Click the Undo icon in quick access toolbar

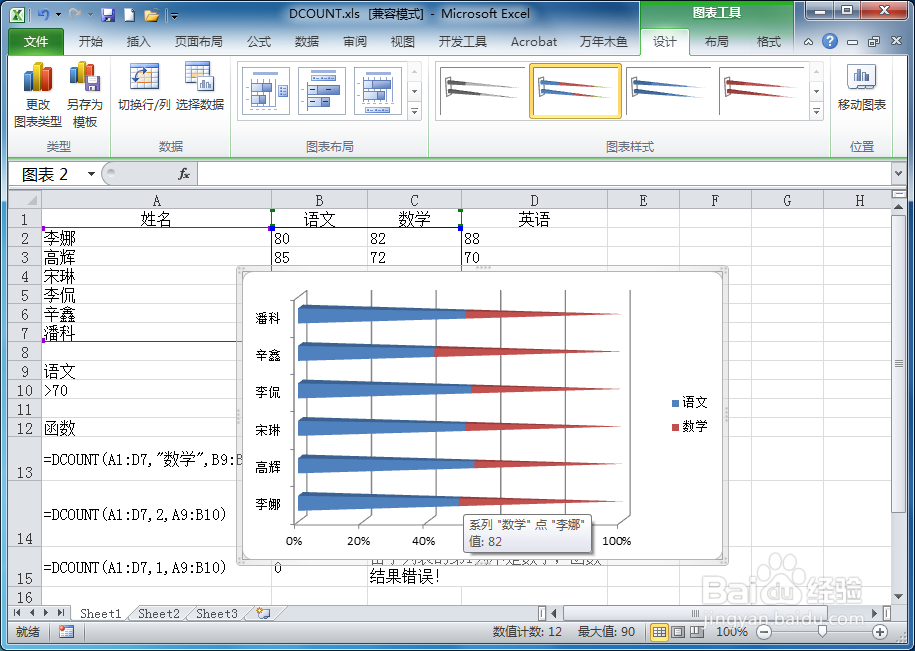(x=43, y=15)
